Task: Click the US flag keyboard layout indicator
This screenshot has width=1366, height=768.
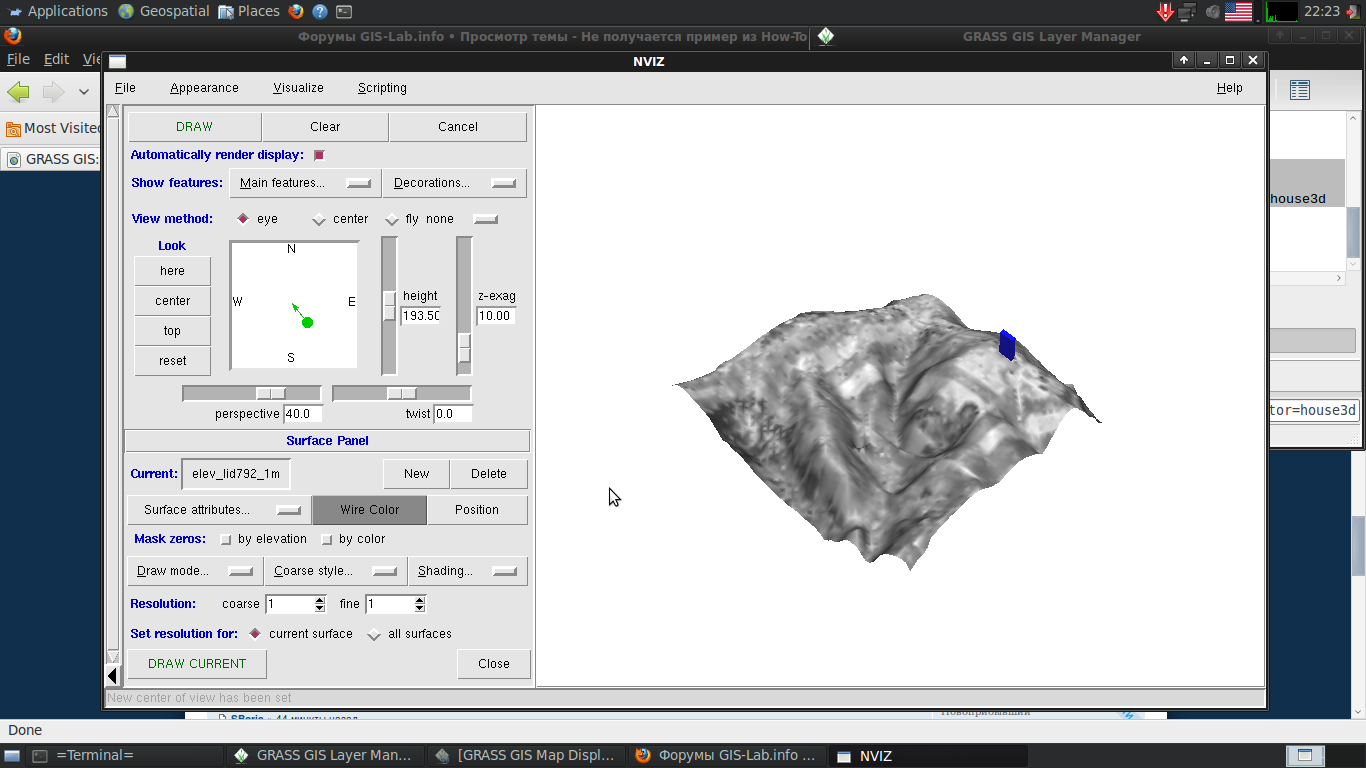Action: point(1238,11)
